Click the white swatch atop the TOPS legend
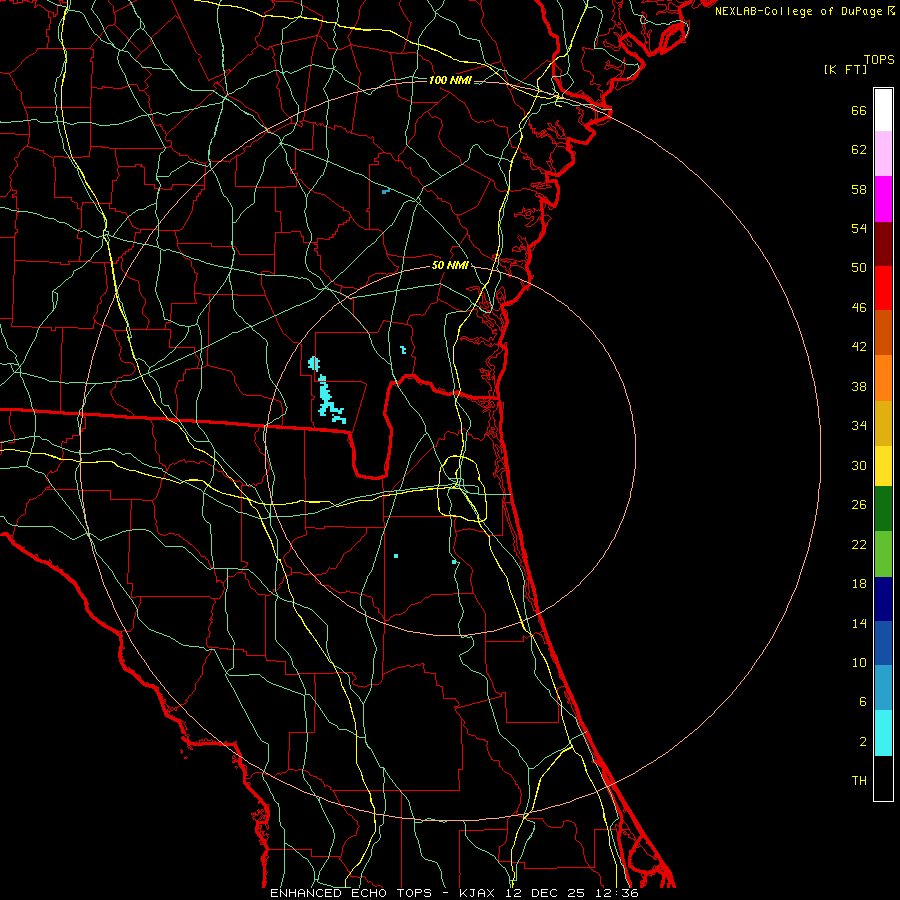Viewport: 900px width, 900px height. point(883,110)
